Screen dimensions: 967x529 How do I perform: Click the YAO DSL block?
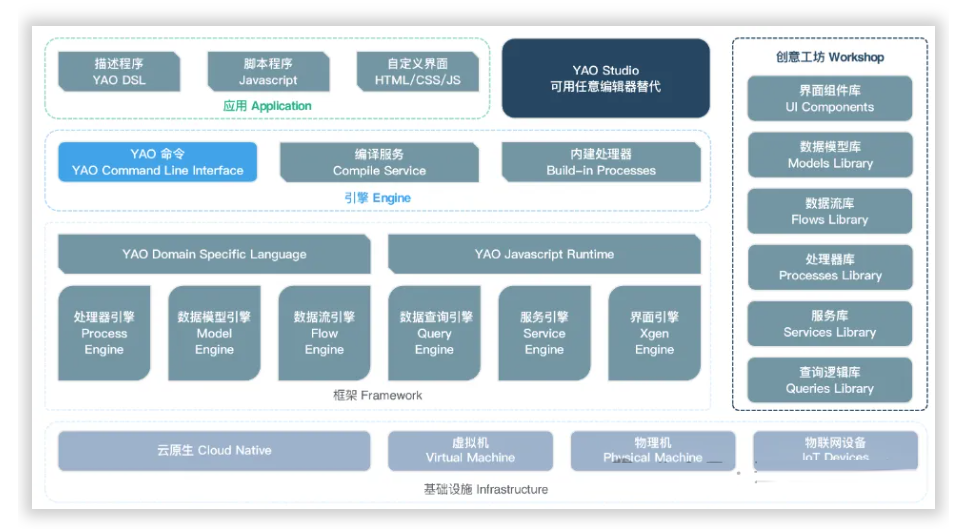[x=119, y=72]
